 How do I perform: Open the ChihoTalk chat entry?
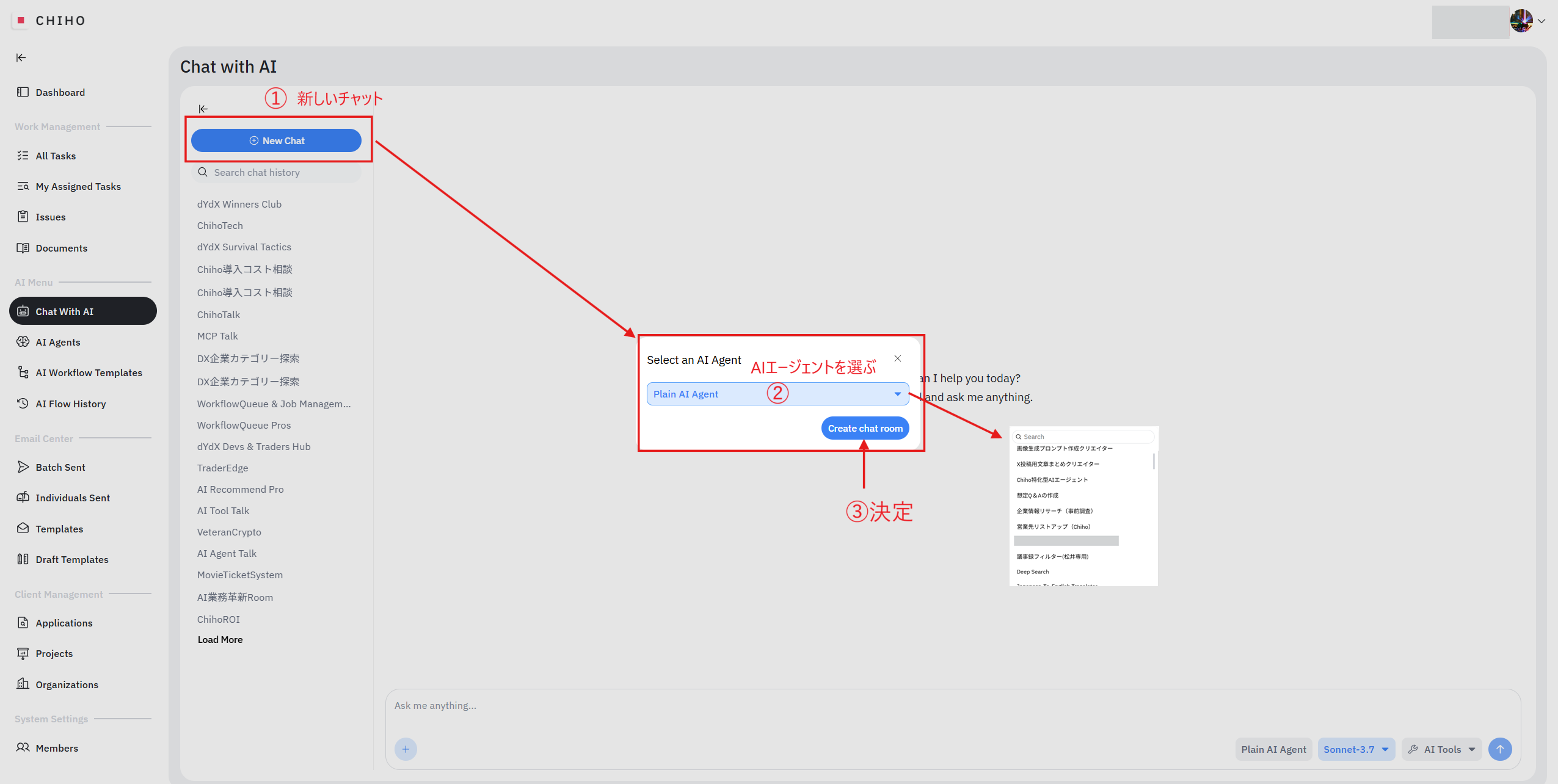219,314
